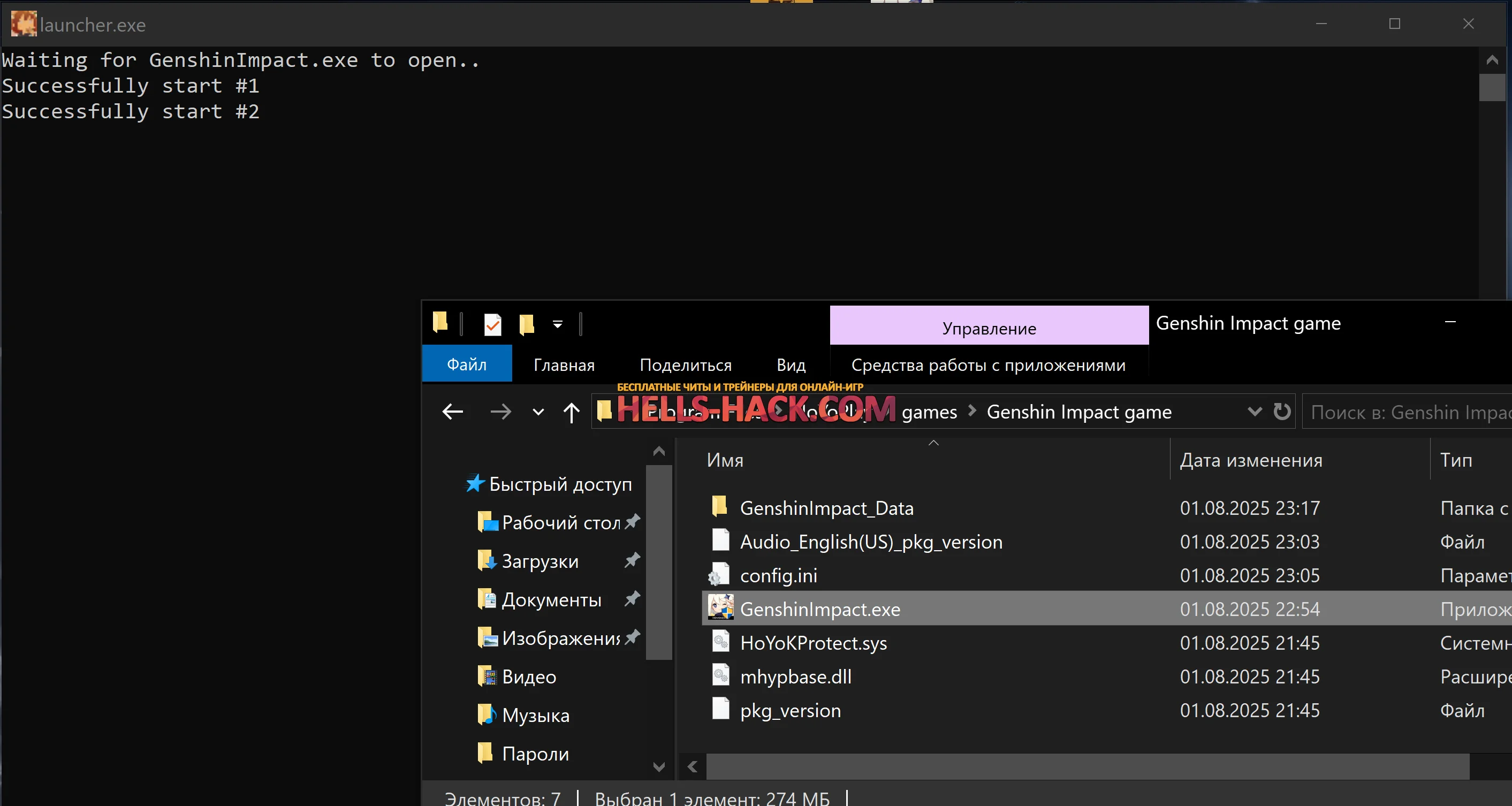Image resolution: width=1512 pixels, height=806 pixels.
Task: Click the HoYoKProtect.sys file name
Action: 813,643
